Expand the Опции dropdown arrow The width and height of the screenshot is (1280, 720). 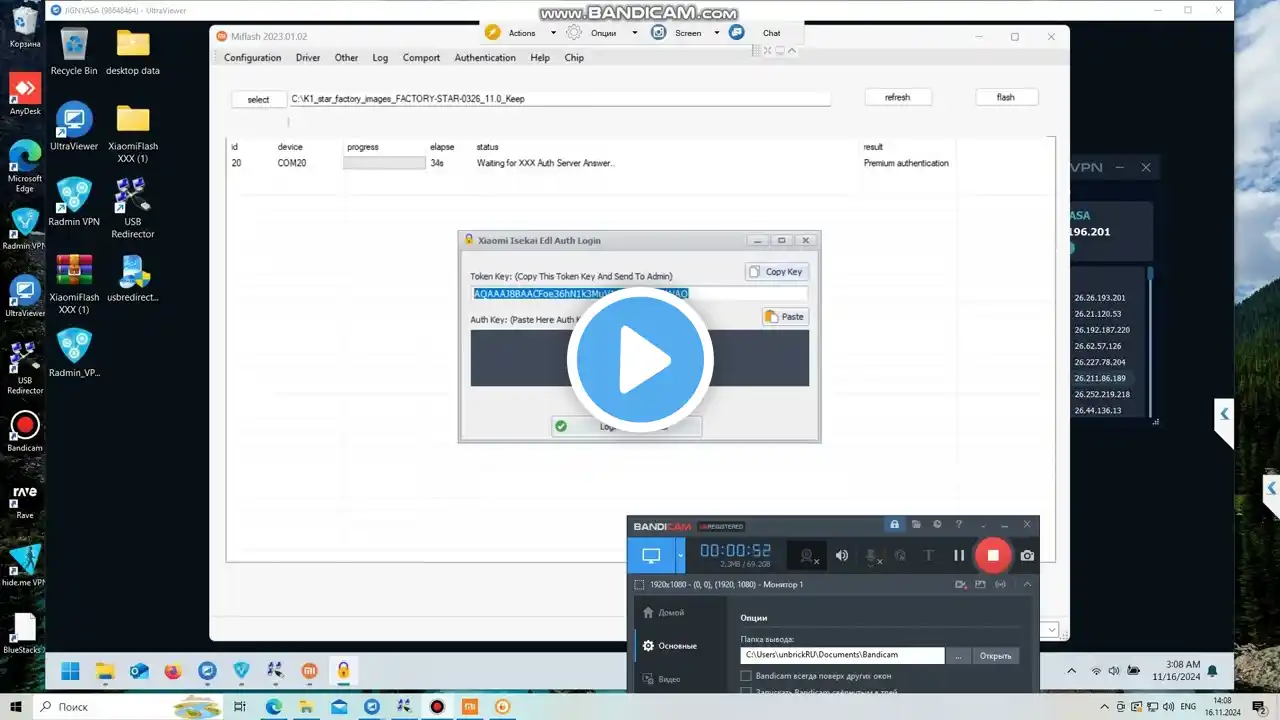(x=634, y=33)
